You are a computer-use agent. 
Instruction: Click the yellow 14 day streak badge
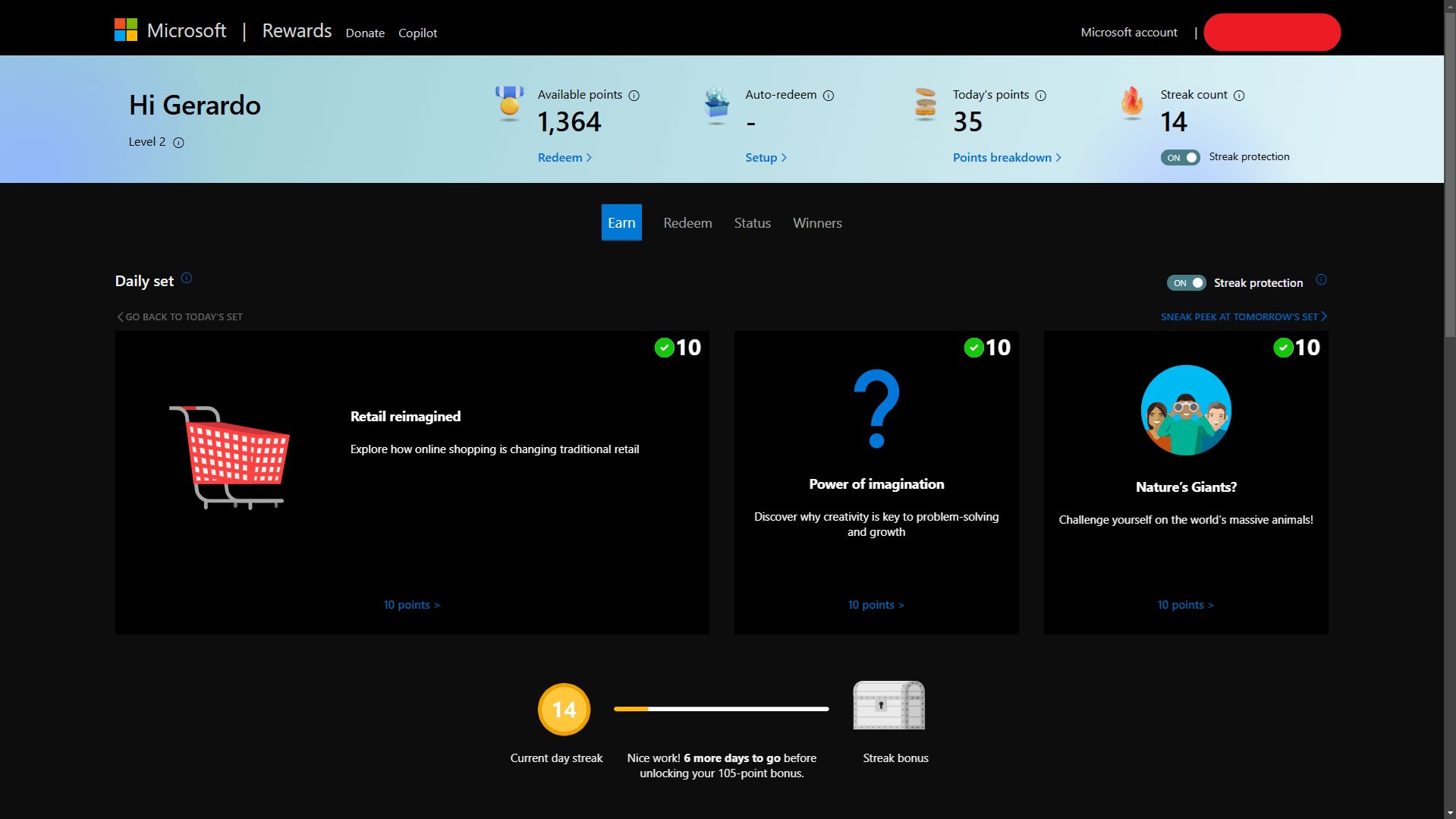point(564,710)
